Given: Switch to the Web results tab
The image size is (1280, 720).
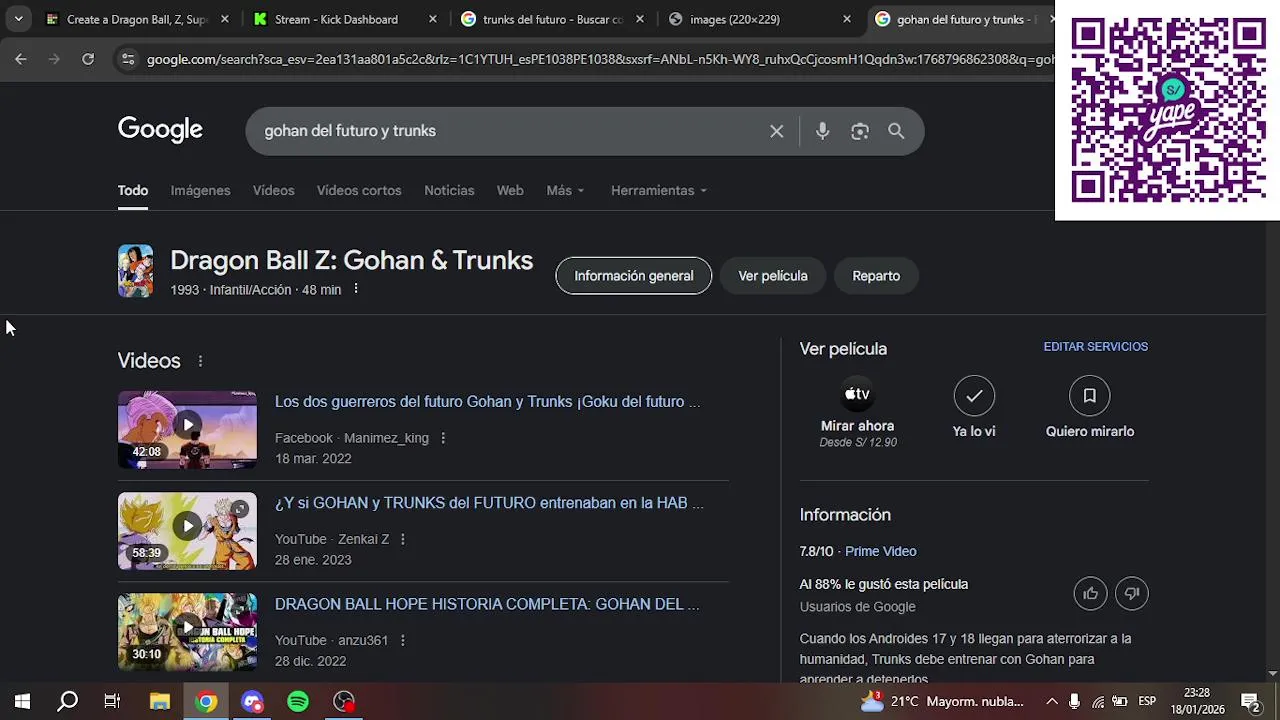Looking at the screenshot, I should coord(510,190).
